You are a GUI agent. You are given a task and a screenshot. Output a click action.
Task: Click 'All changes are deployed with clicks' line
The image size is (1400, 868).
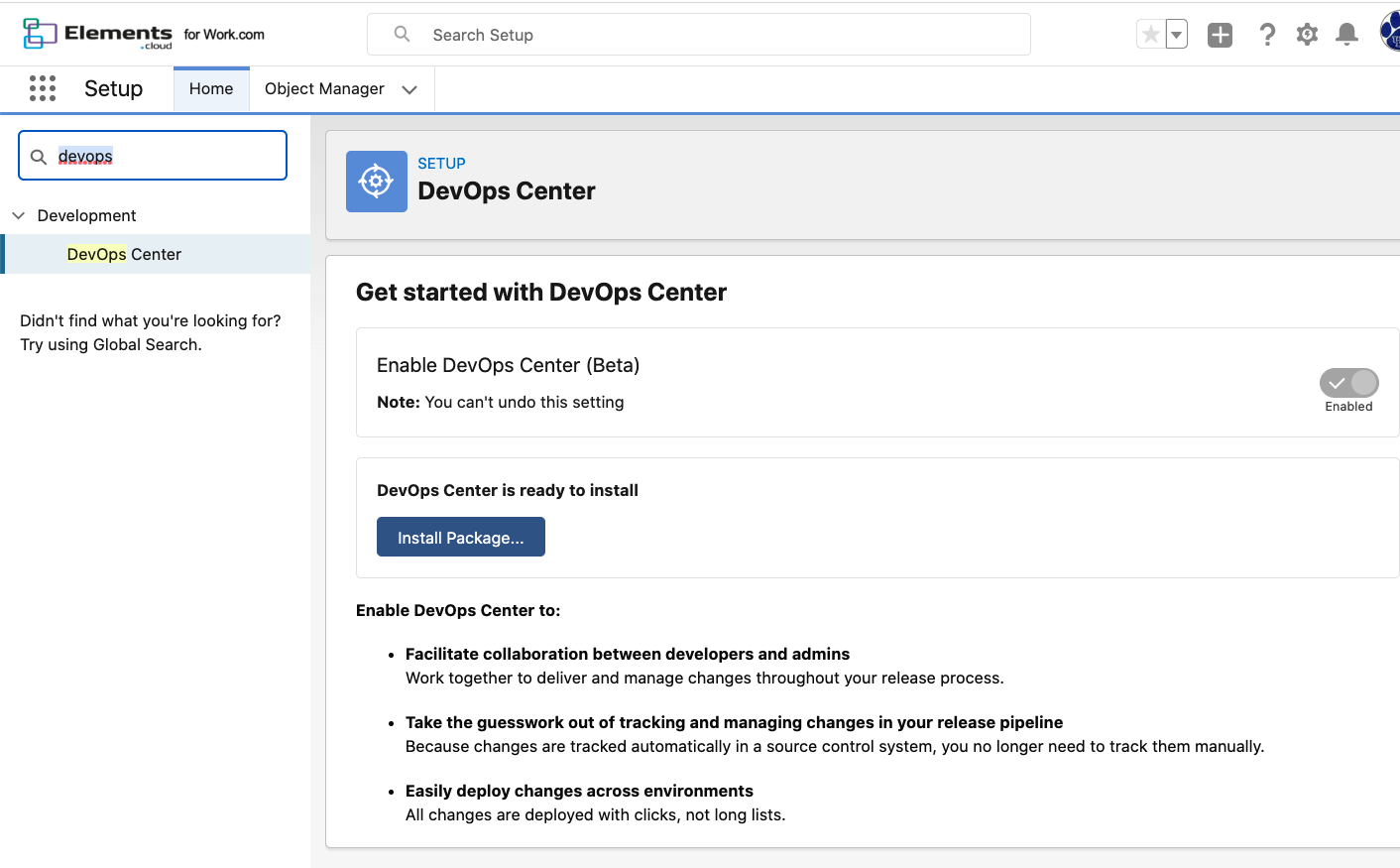pyautogui.click(x=596, y=814)
